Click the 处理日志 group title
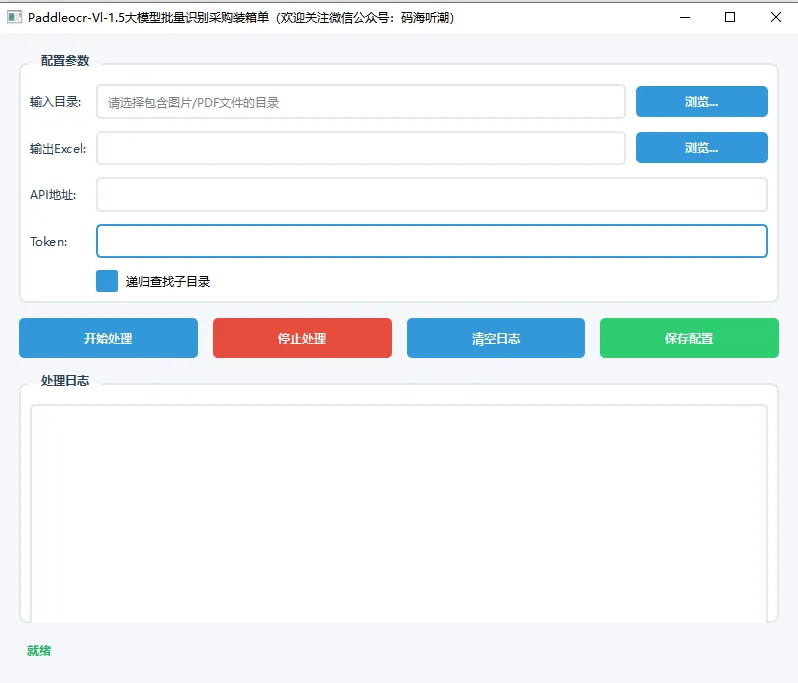798x683 pixels. (x=65, y=381)
